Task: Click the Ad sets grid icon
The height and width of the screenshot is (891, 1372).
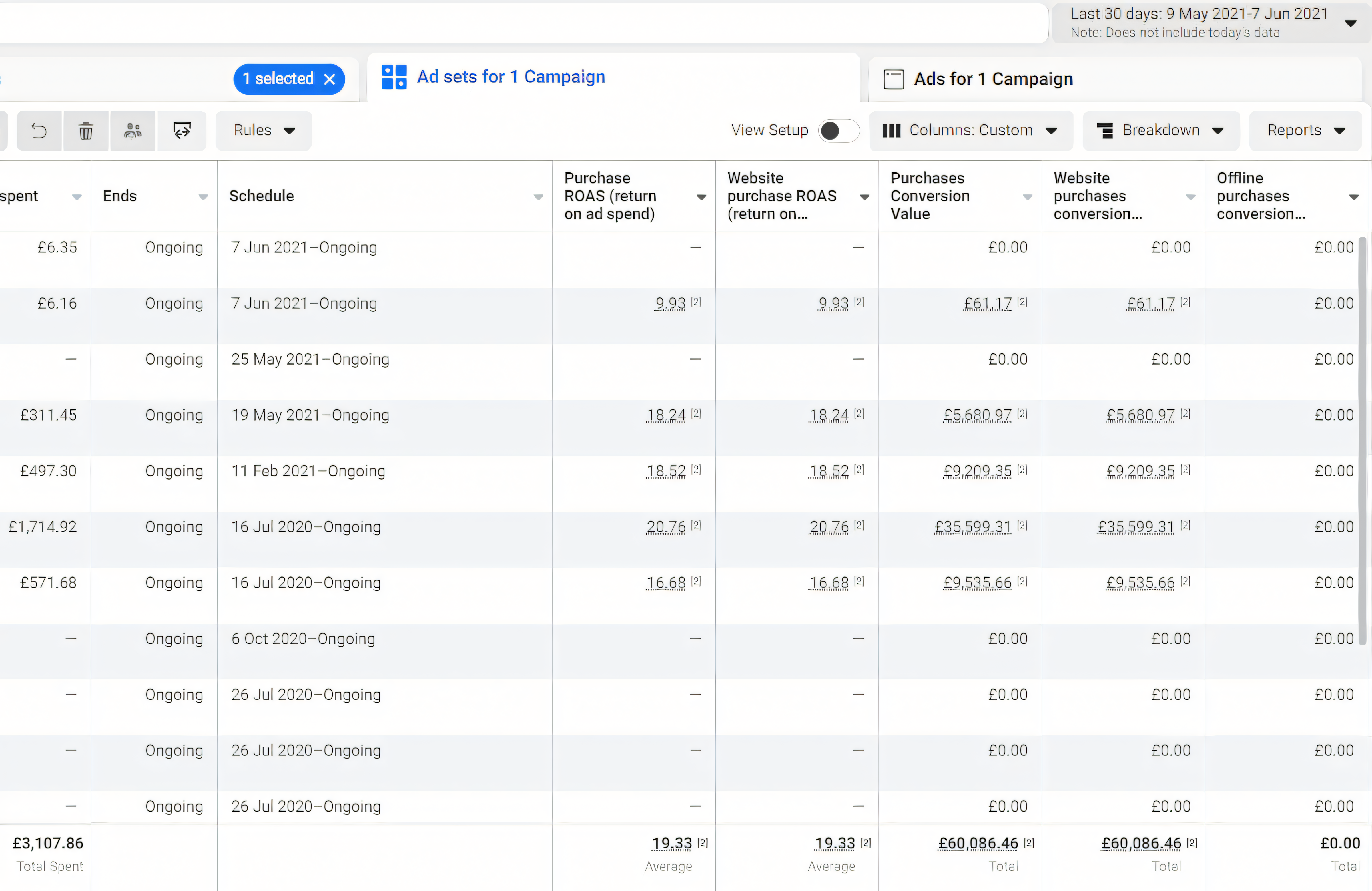Action: [x=394, y=77]
